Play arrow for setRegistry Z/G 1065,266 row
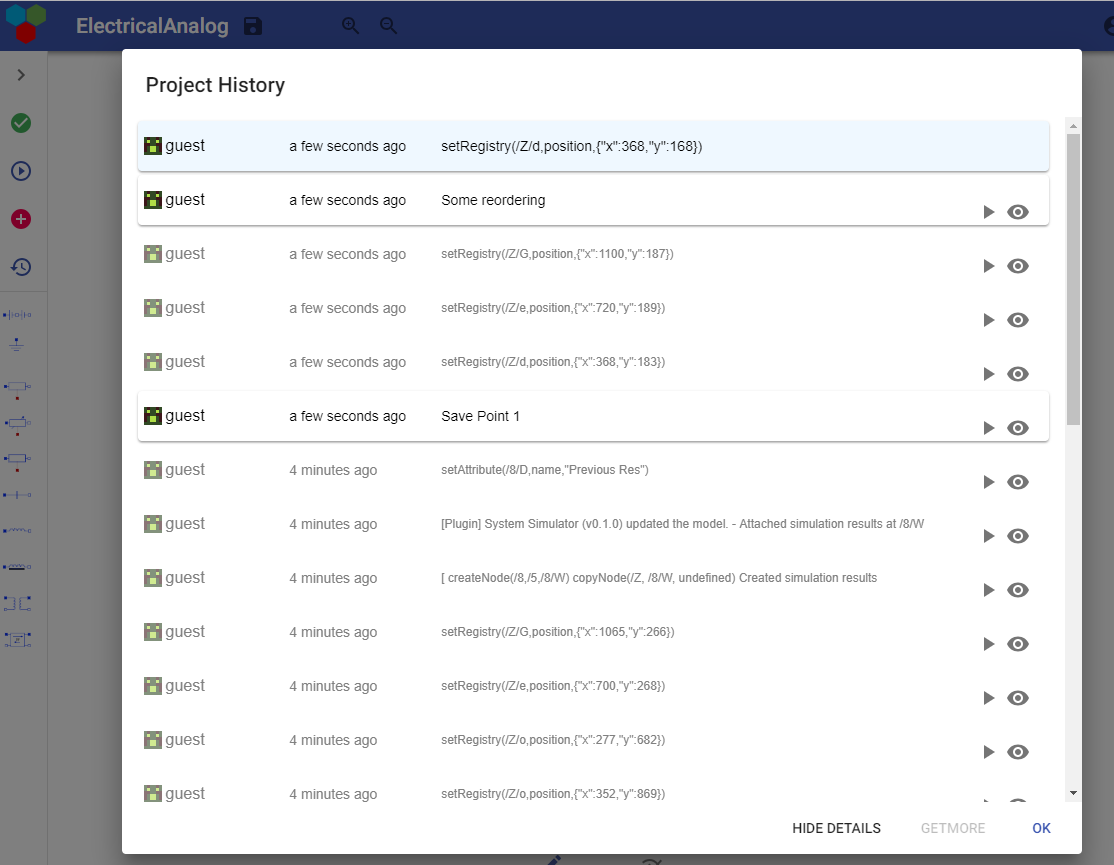 988,643
